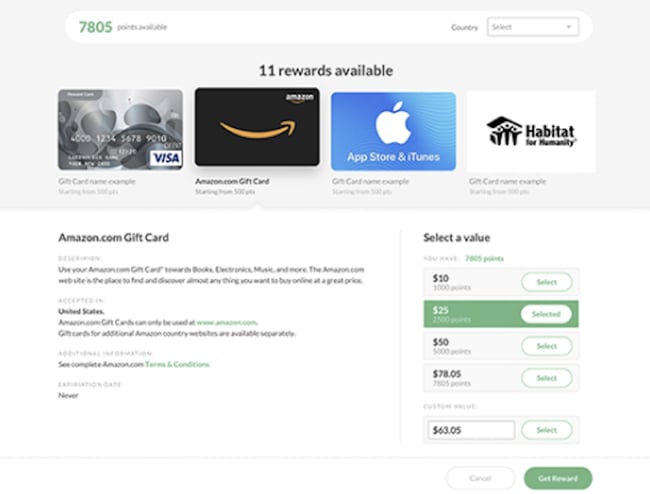
Task: Select the $50 value option
Action: [546, 346]
